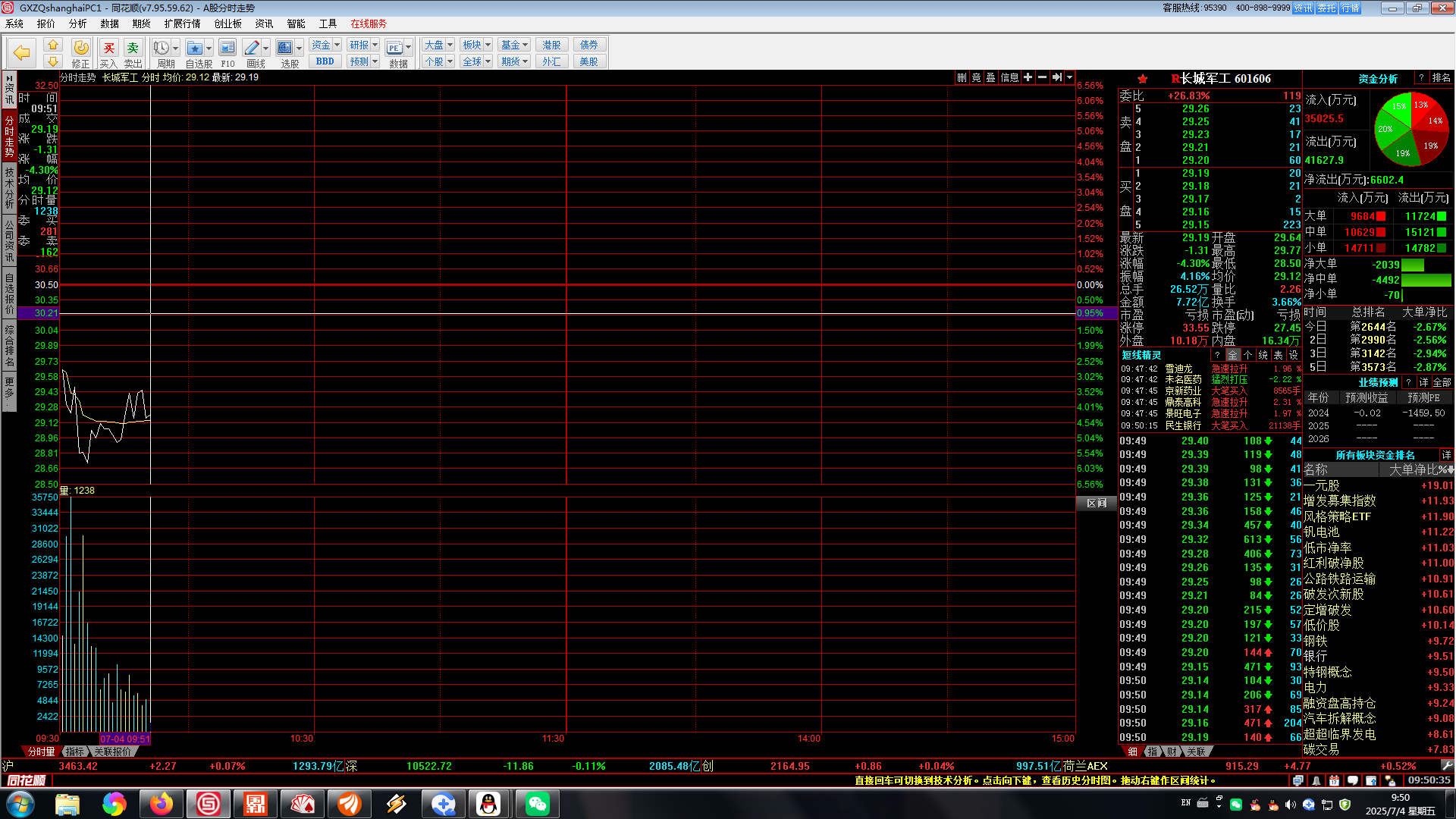Viewport: 1456px width, 819px height.
Task: Open the 扩展行情 menu
Action: point(182,24)
